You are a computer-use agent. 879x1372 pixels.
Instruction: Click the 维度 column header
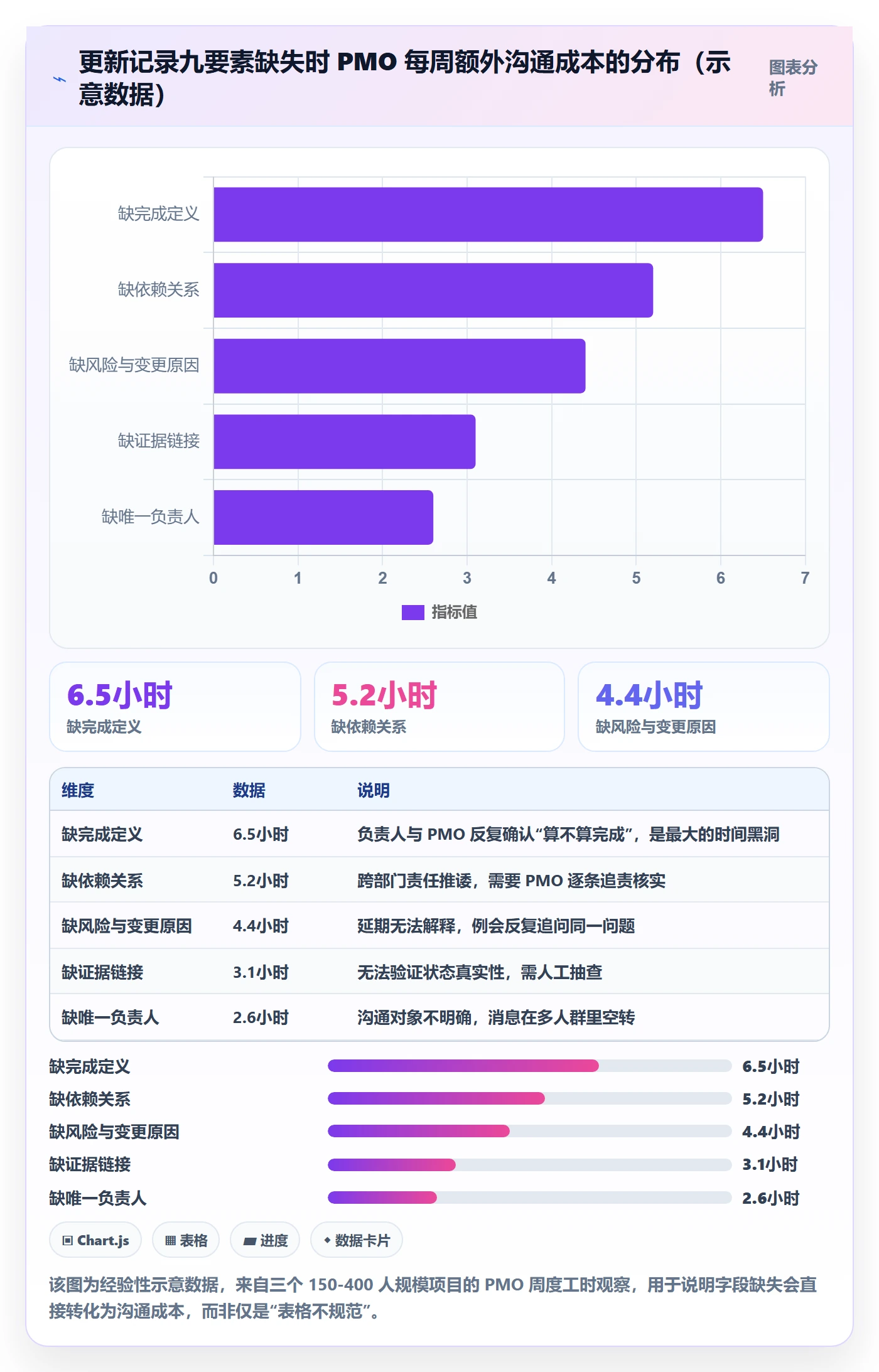tap(78, 790)
